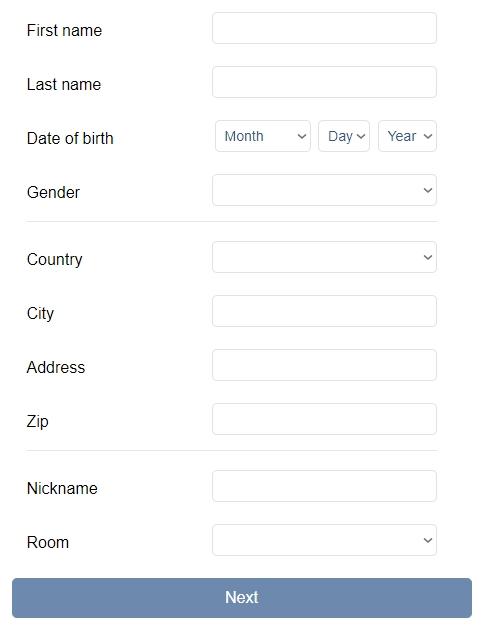
Task: Open the Country selection dropdown
Action: [x=324, y=257]
